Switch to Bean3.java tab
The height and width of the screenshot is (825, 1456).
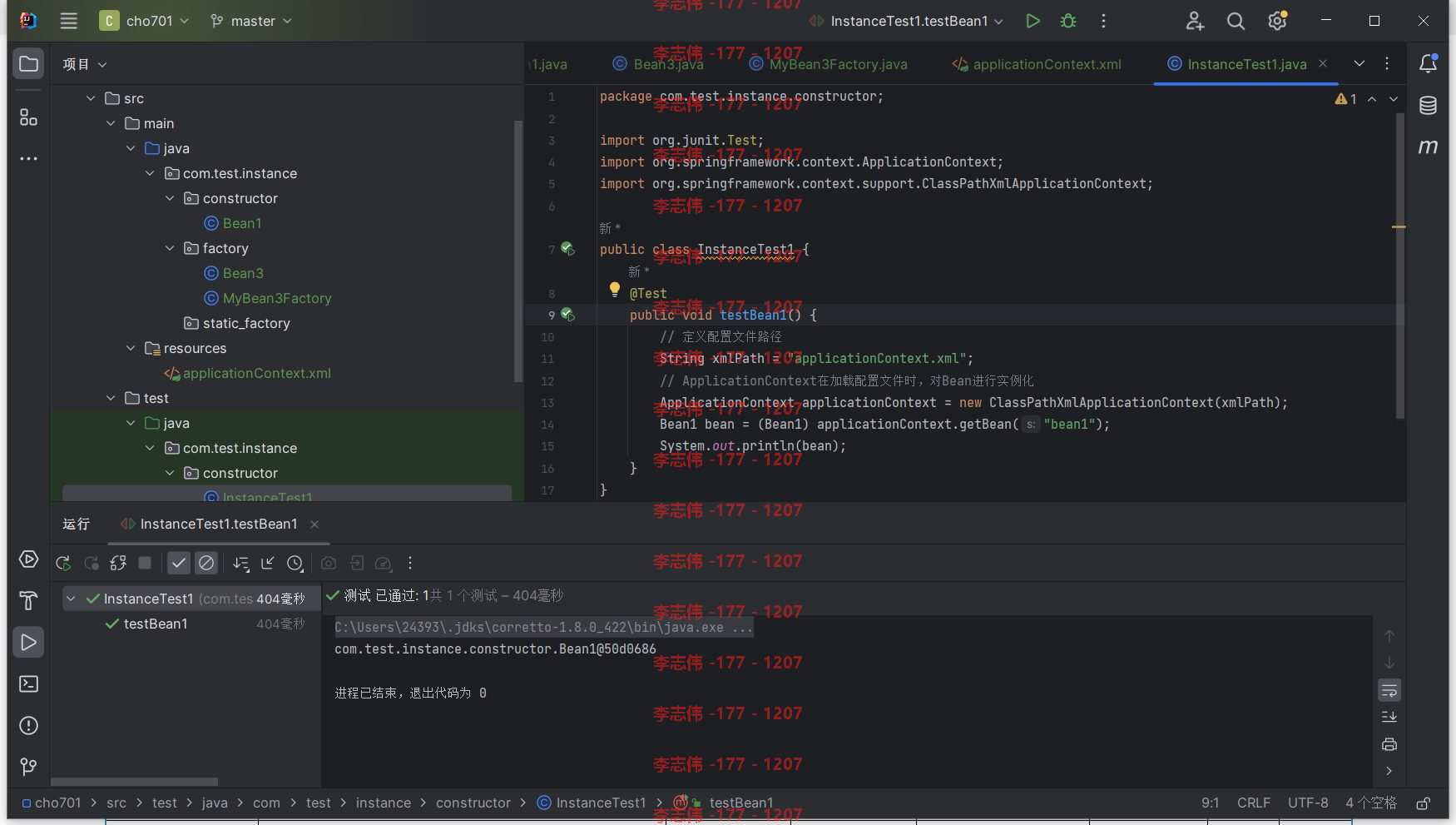pyautogui.click(x=657, y=64)
